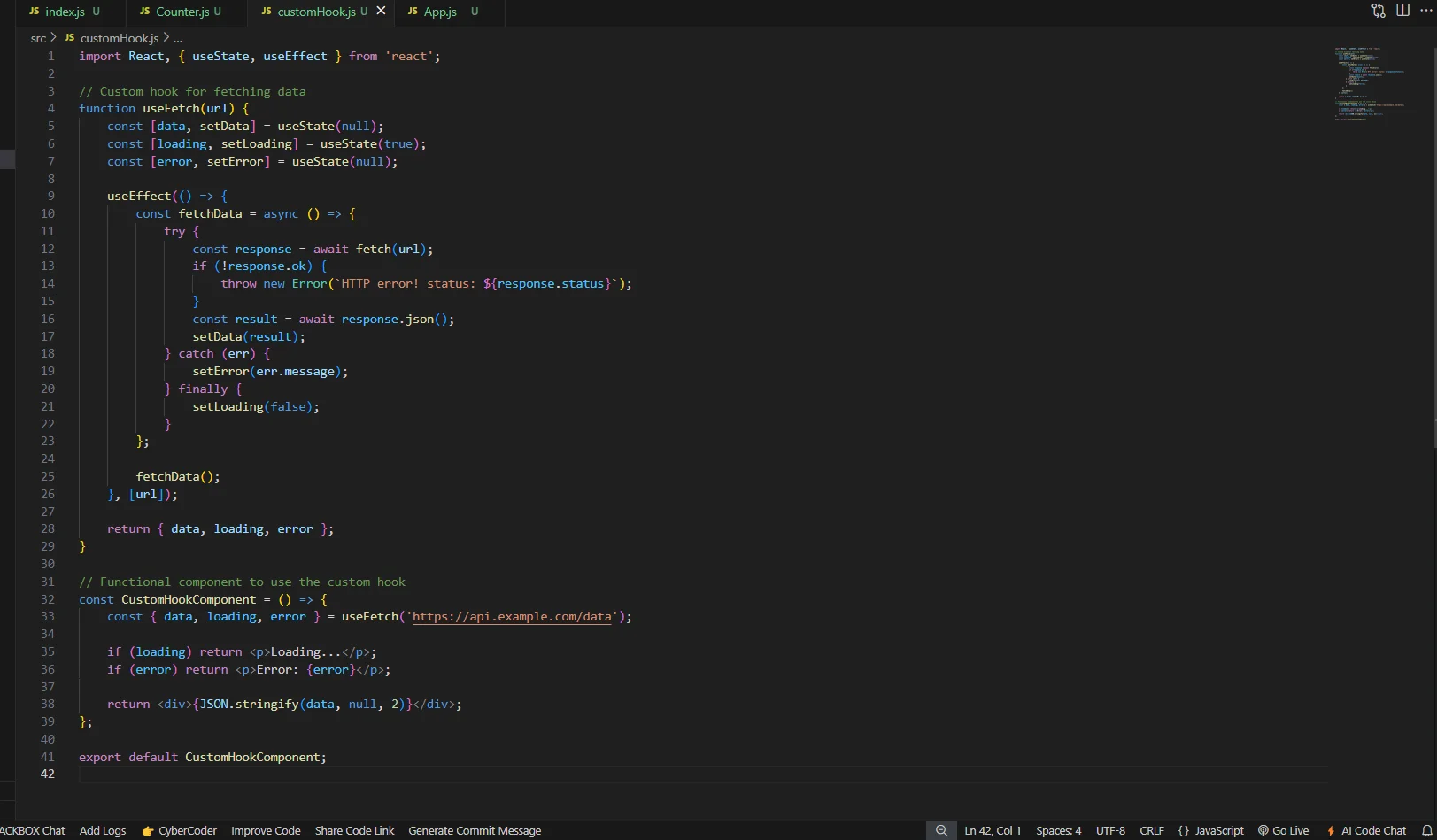Open BLACKBOX Chat in status bar

[x=32, y=830]
